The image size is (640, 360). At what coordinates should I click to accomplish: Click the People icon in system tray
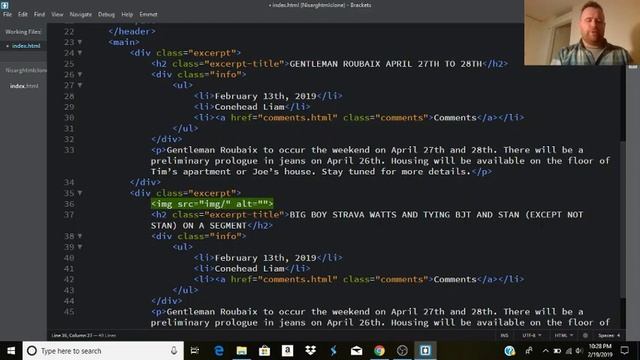529,351
